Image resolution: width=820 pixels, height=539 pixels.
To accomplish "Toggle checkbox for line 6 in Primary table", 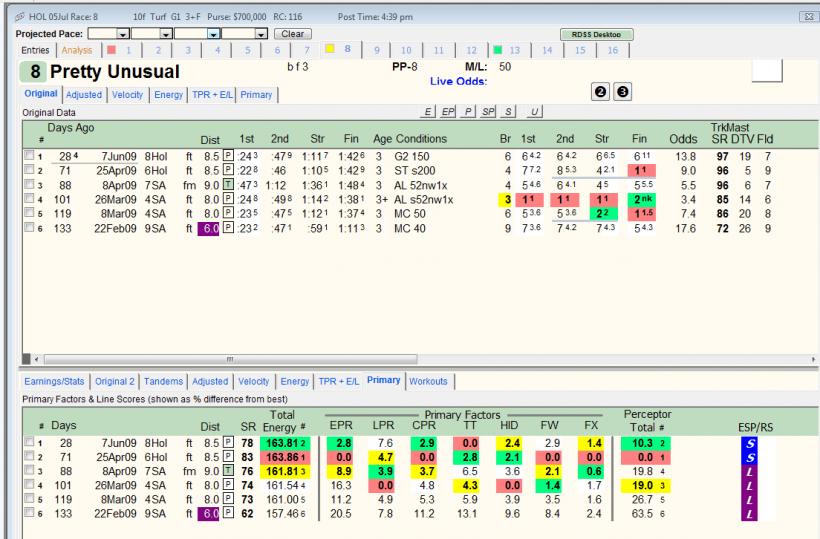I will coord(29,512).
